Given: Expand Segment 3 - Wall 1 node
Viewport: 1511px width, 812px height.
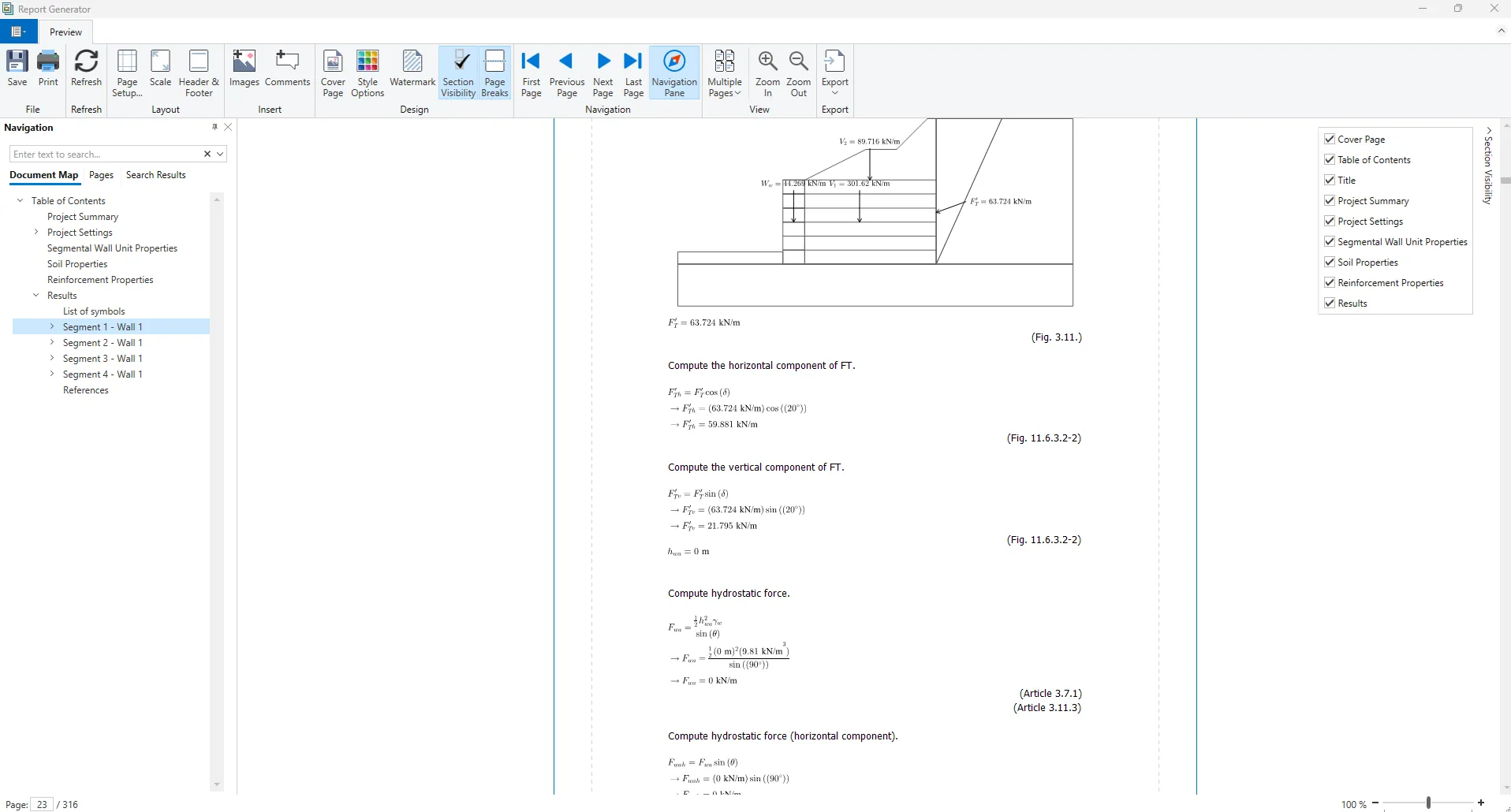Looking at the screenshot, I should coord(52,358).
